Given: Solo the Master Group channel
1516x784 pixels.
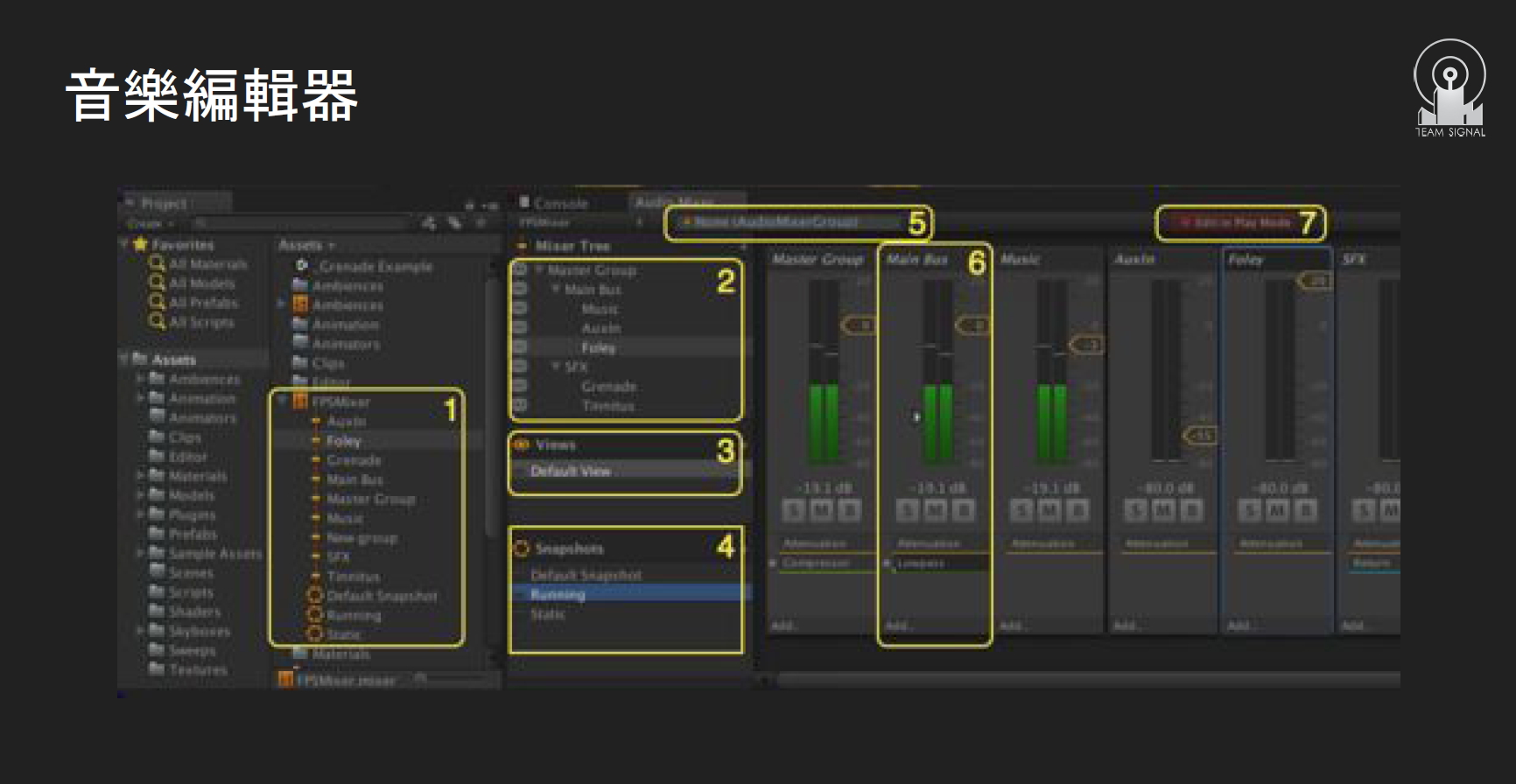Looking at the screenshot, I should (794, 510).
